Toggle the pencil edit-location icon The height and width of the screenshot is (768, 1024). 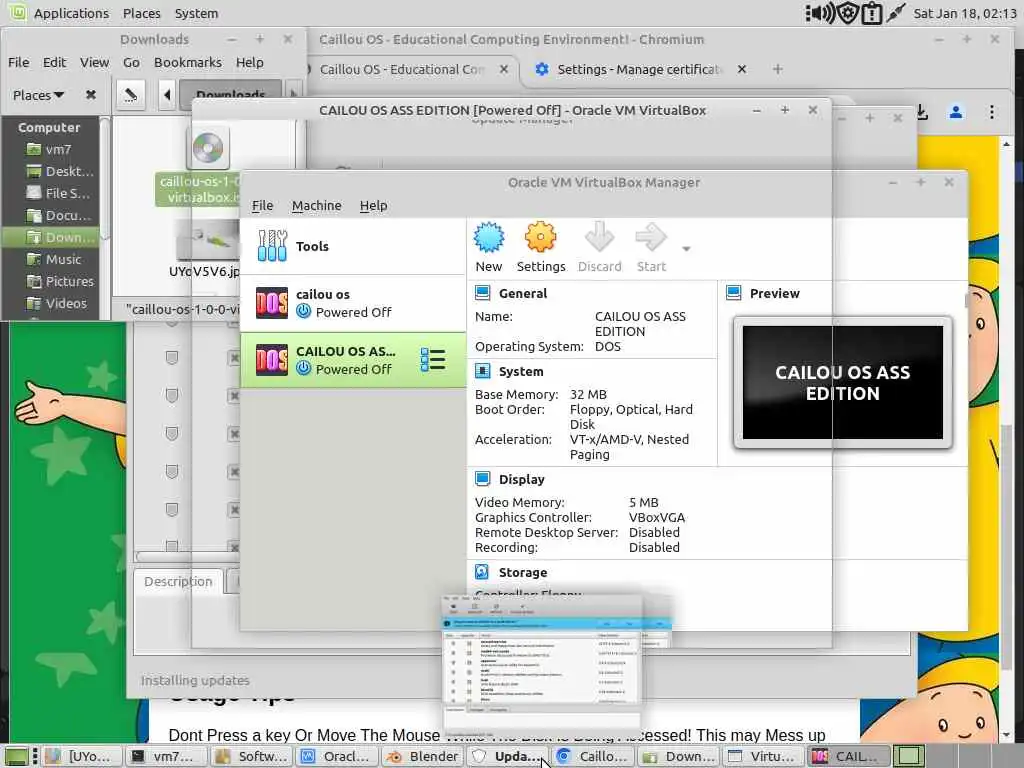[131, 95]
